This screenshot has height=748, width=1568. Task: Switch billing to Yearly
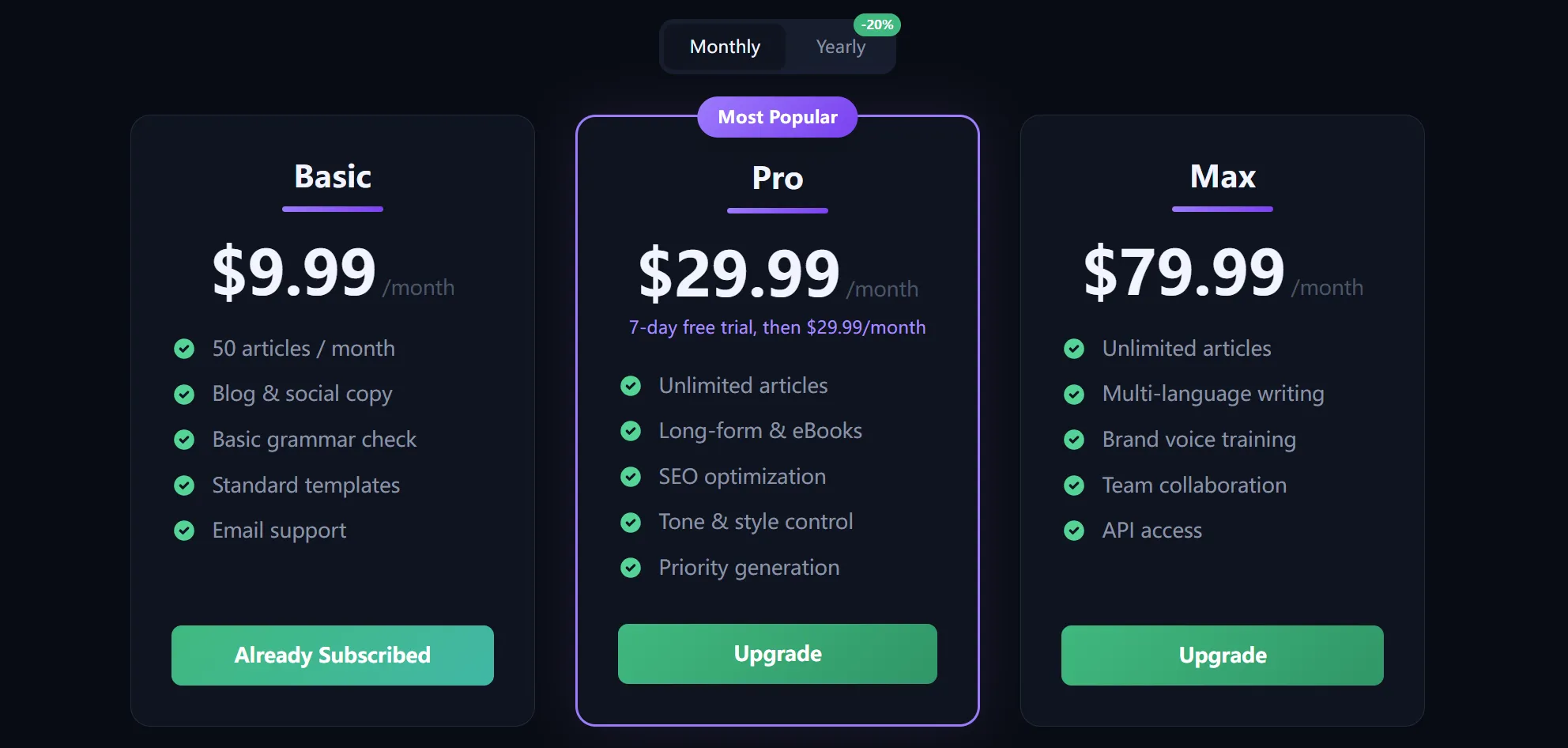click(840, 47)
